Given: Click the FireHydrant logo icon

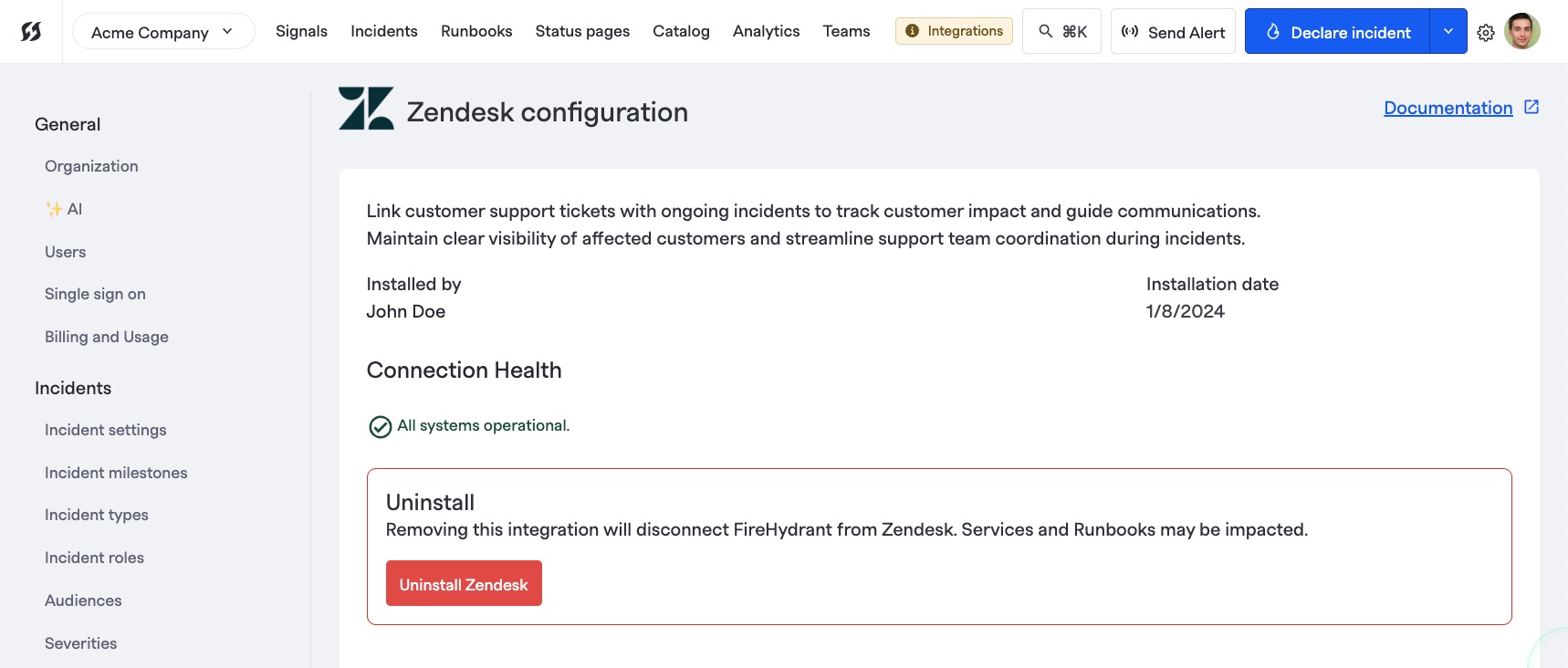Looking at the screenshot, I should (x=31, y=32).
